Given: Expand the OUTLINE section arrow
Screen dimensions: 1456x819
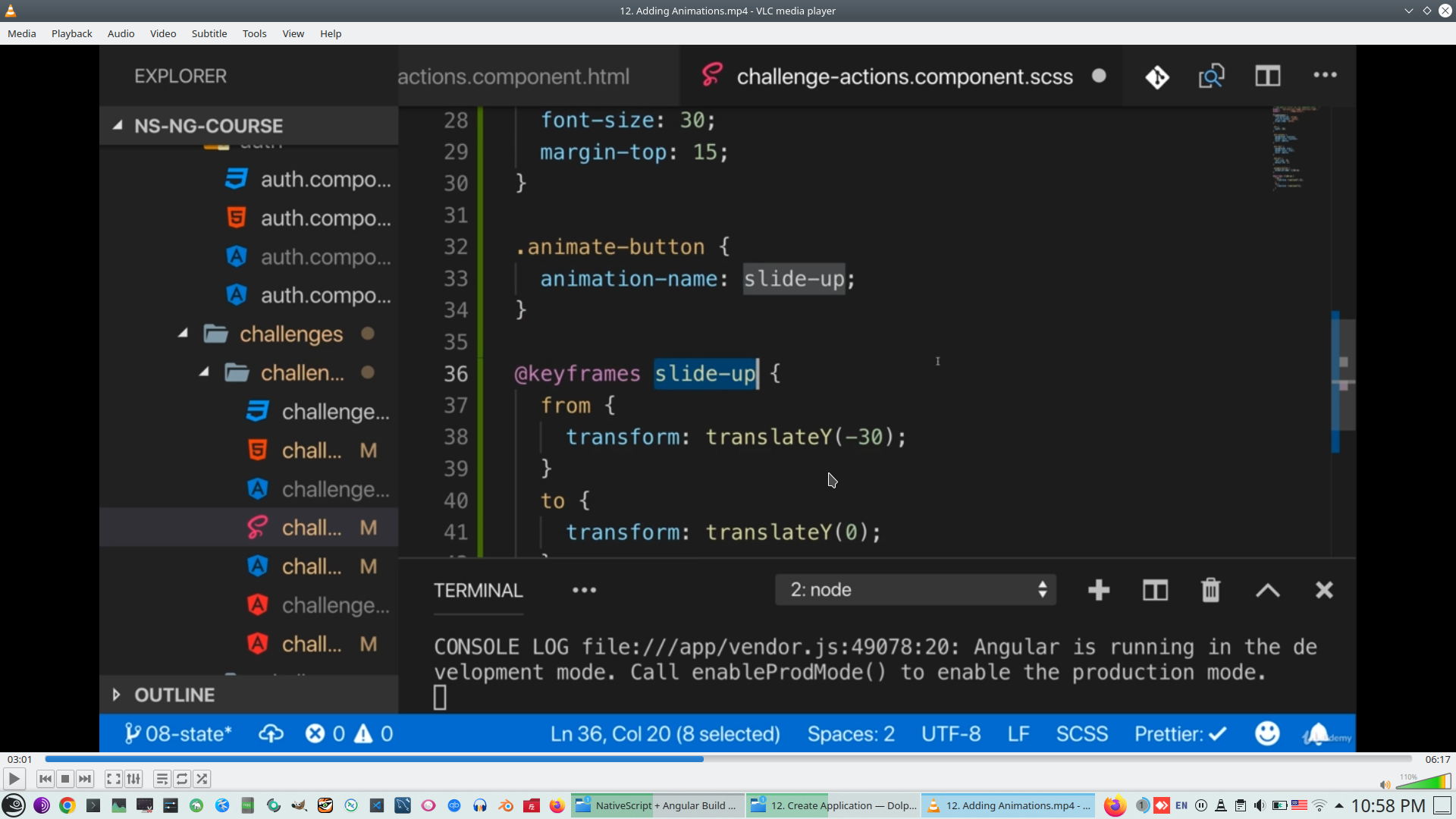Looking at the screenshot, I should (116, 695).
